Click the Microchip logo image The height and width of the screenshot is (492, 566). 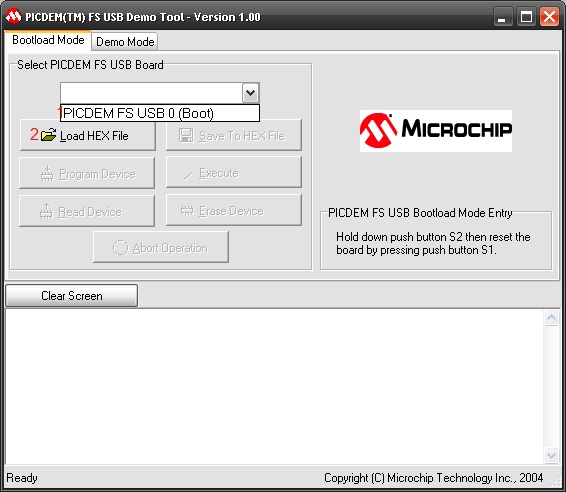pyautogui.click(x=436, y=131)
